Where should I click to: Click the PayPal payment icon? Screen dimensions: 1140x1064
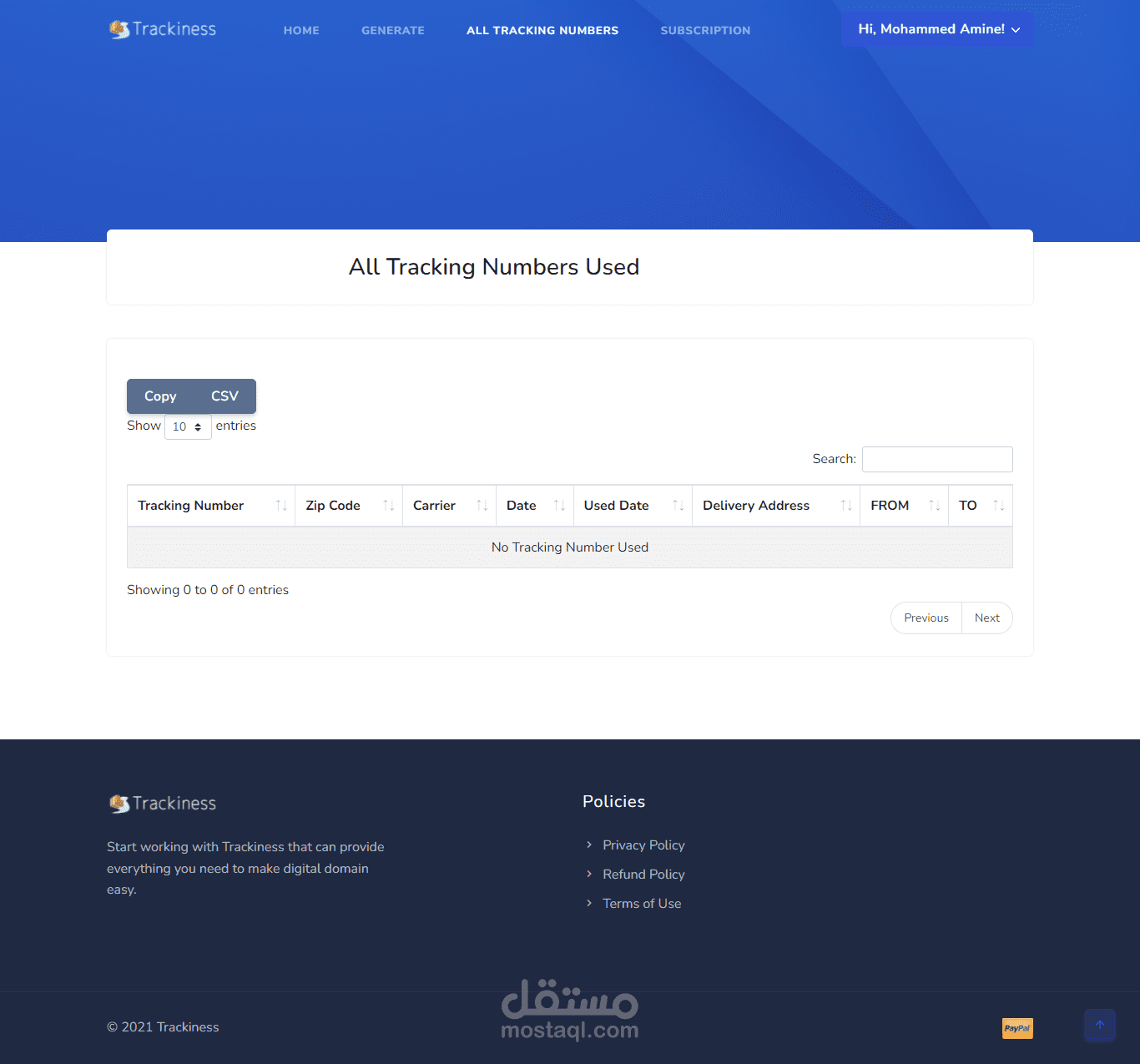click(x=1017, y=1028)
